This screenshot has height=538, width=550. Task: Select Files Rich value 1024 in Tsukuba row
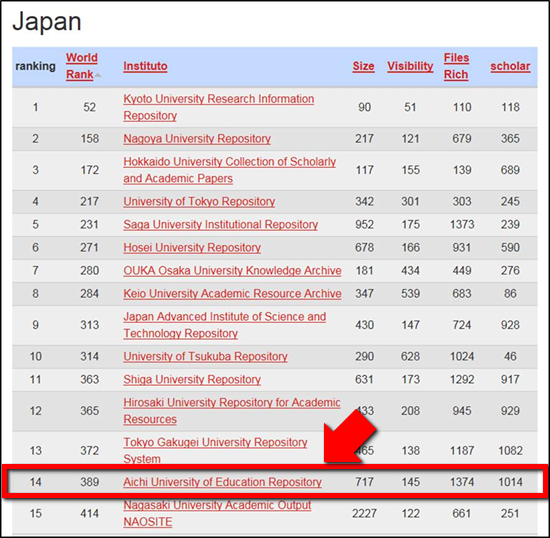pos(462,357)
